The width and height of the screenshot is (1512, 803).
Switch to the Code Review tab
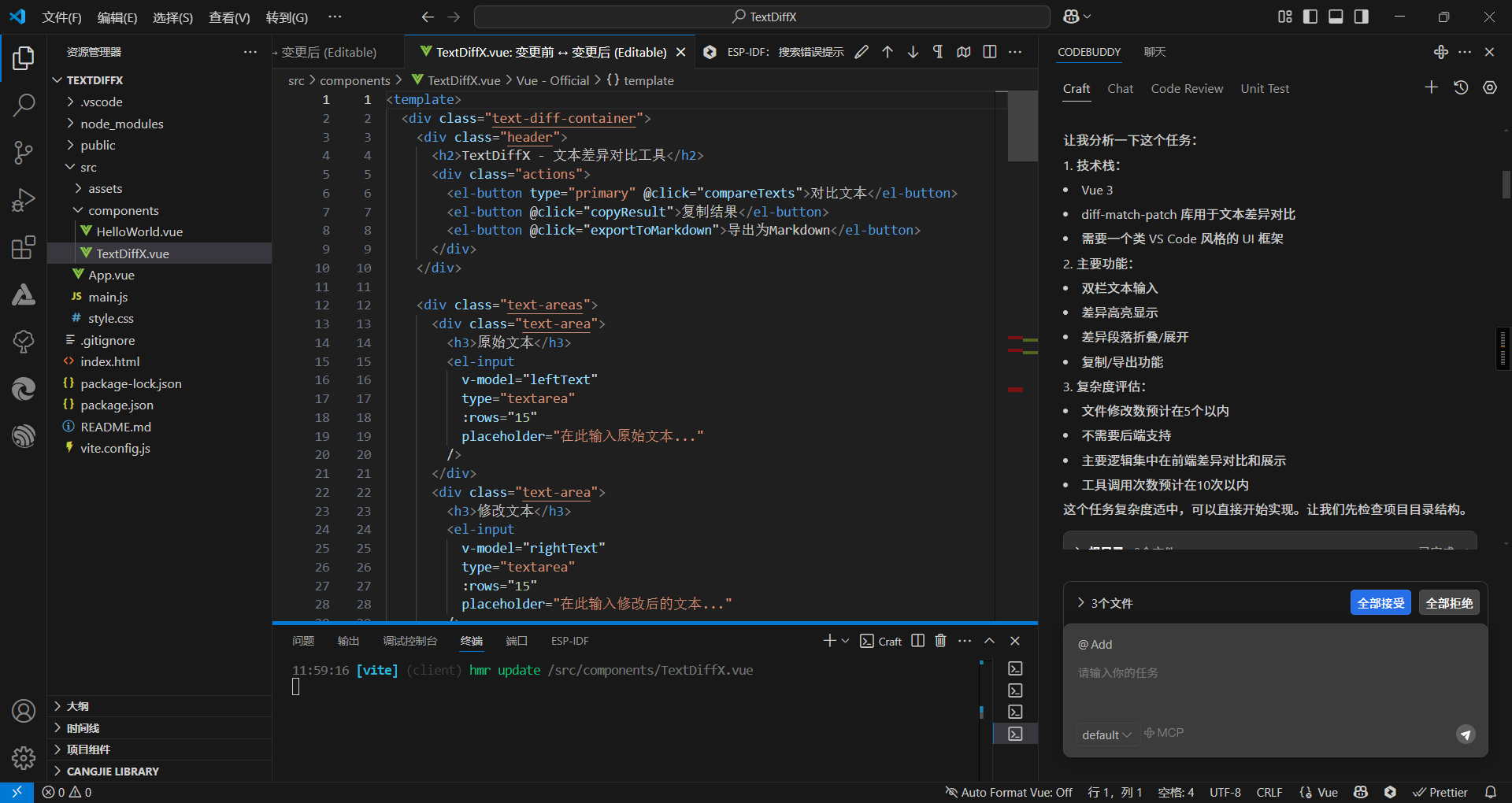[1187, 88]
